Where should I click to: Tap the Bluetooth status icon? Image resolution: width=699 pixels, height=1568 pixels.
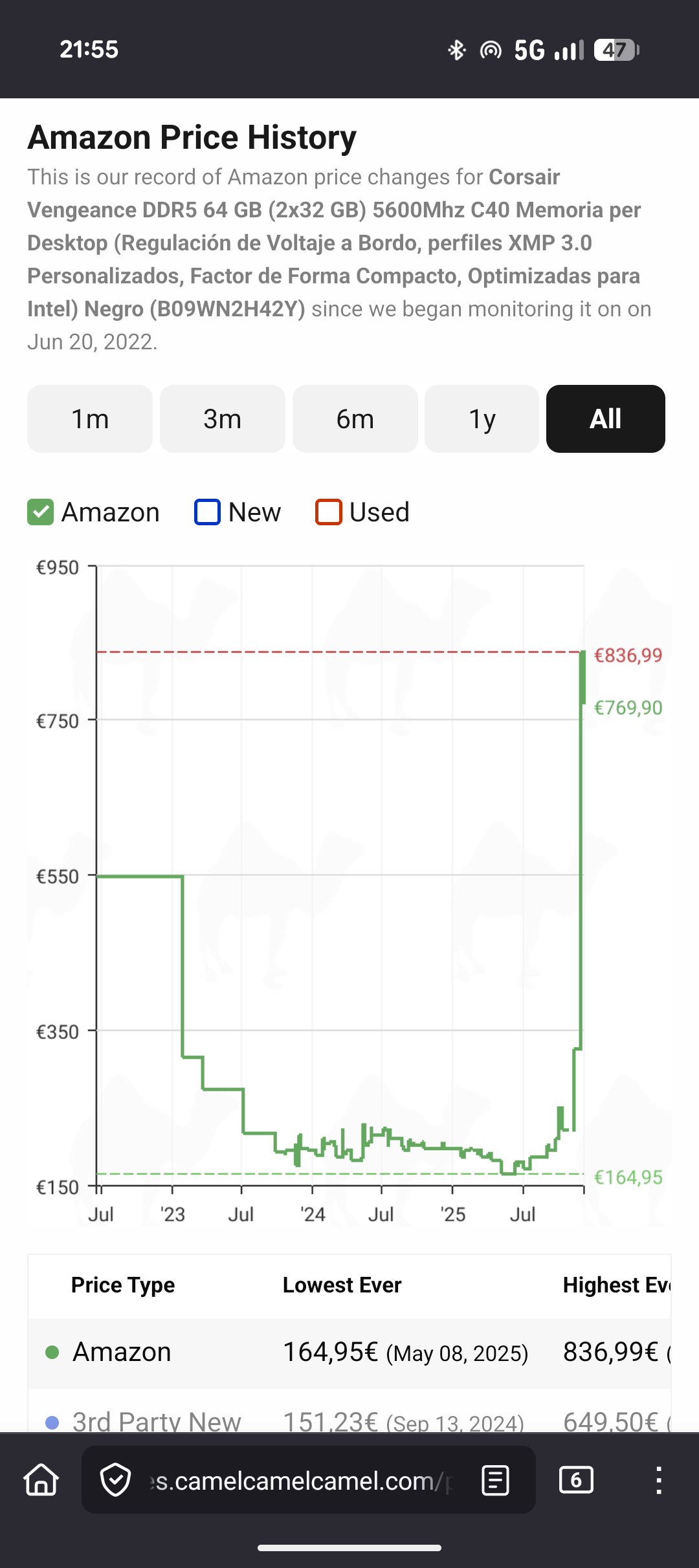pos(457,50)
